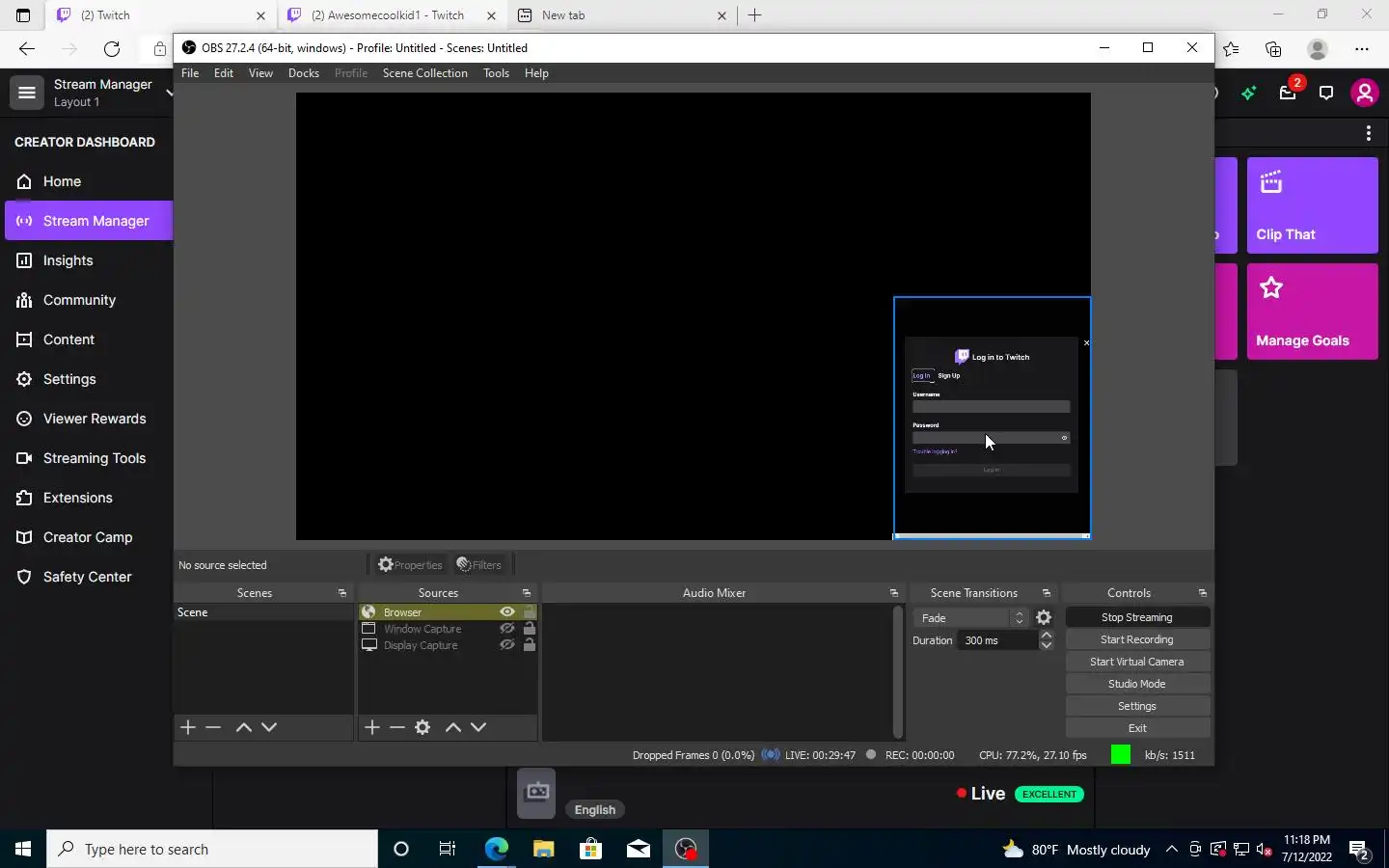Click Windows search box on taskbar

[x=212, y=849]
